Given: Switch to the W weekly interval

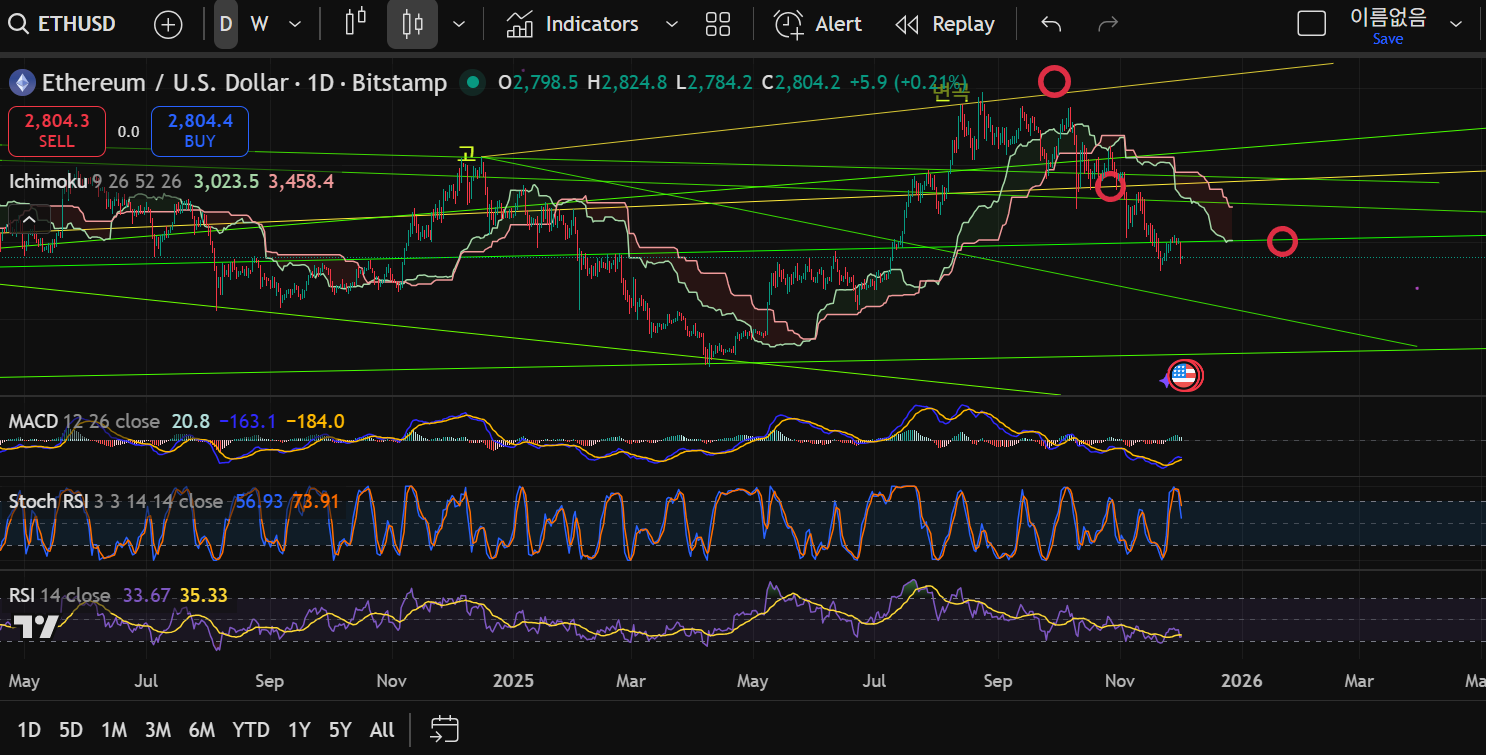Looking at the screenshot, I should pos(259,24).
